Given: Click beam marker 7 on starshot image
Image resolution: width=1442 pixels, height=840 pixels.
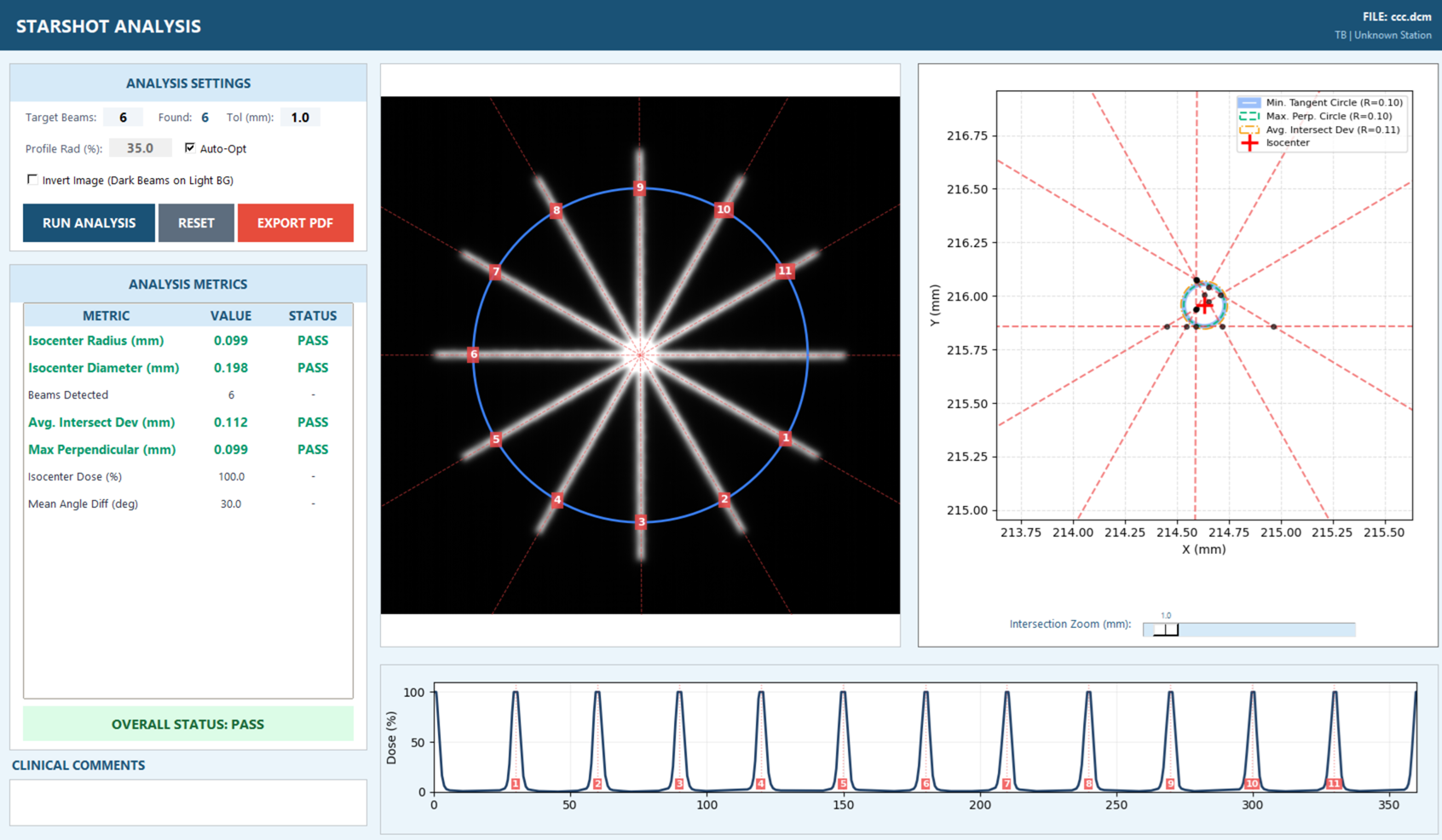Looking at the screenshot, I should (x=495, y=272).
